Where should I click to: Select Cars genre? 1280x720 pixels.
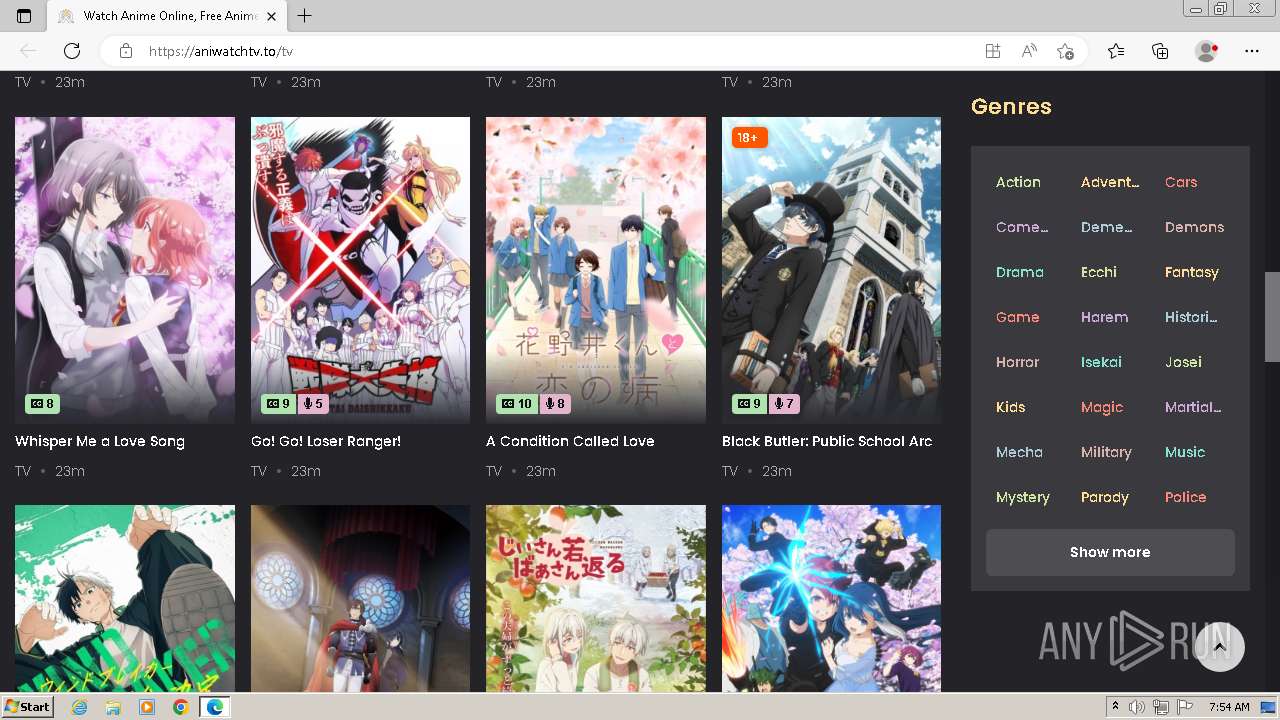[1181, 182]
